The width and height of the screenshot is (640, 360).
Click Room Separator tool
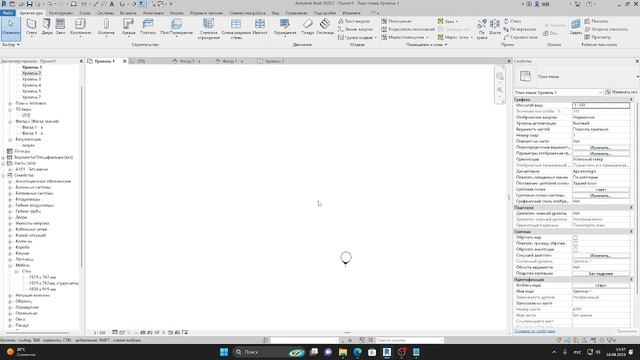click(408, 29)
